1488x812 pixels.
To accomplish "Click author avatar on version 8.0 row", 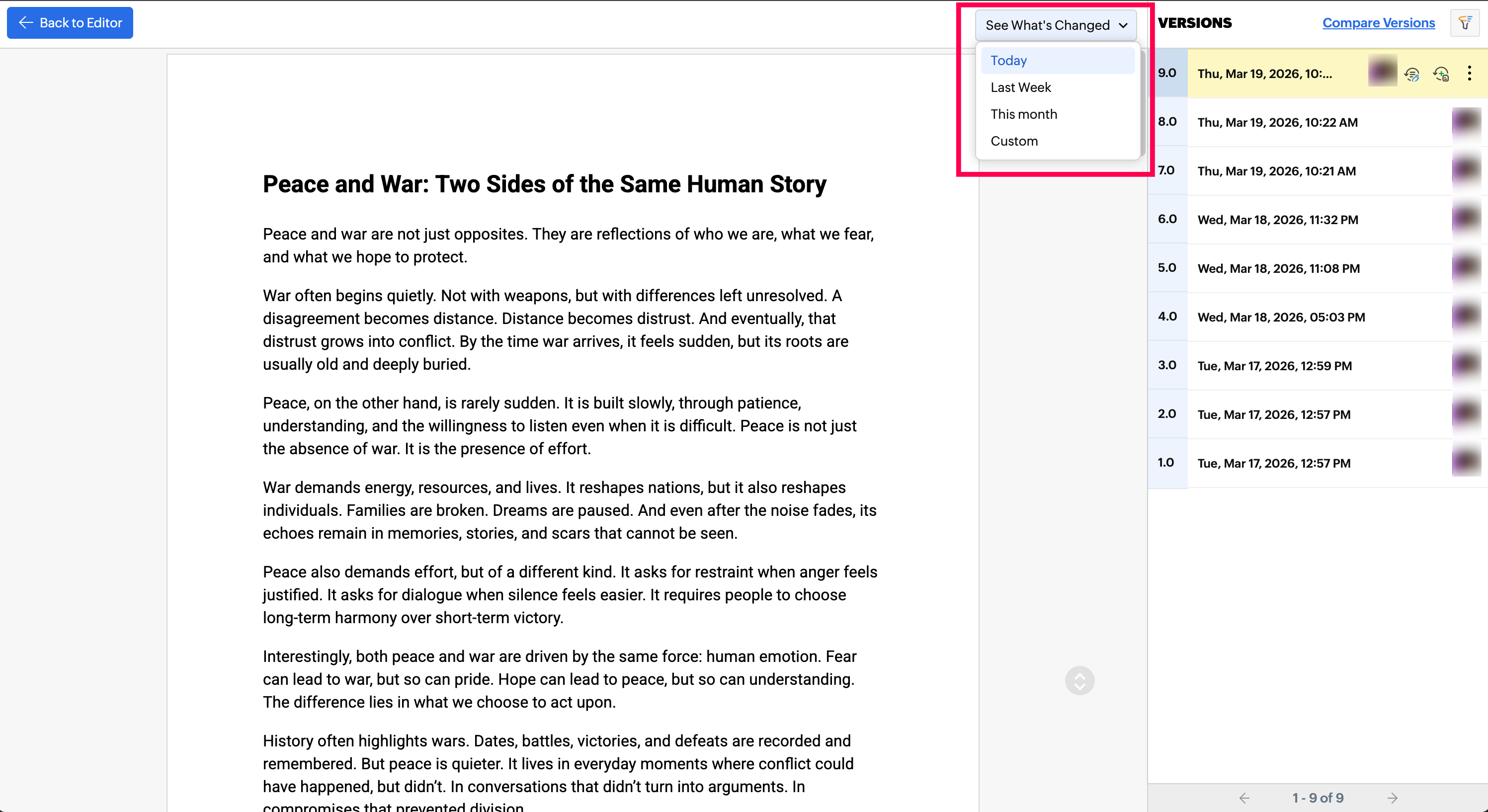I will coord(1466,122).
